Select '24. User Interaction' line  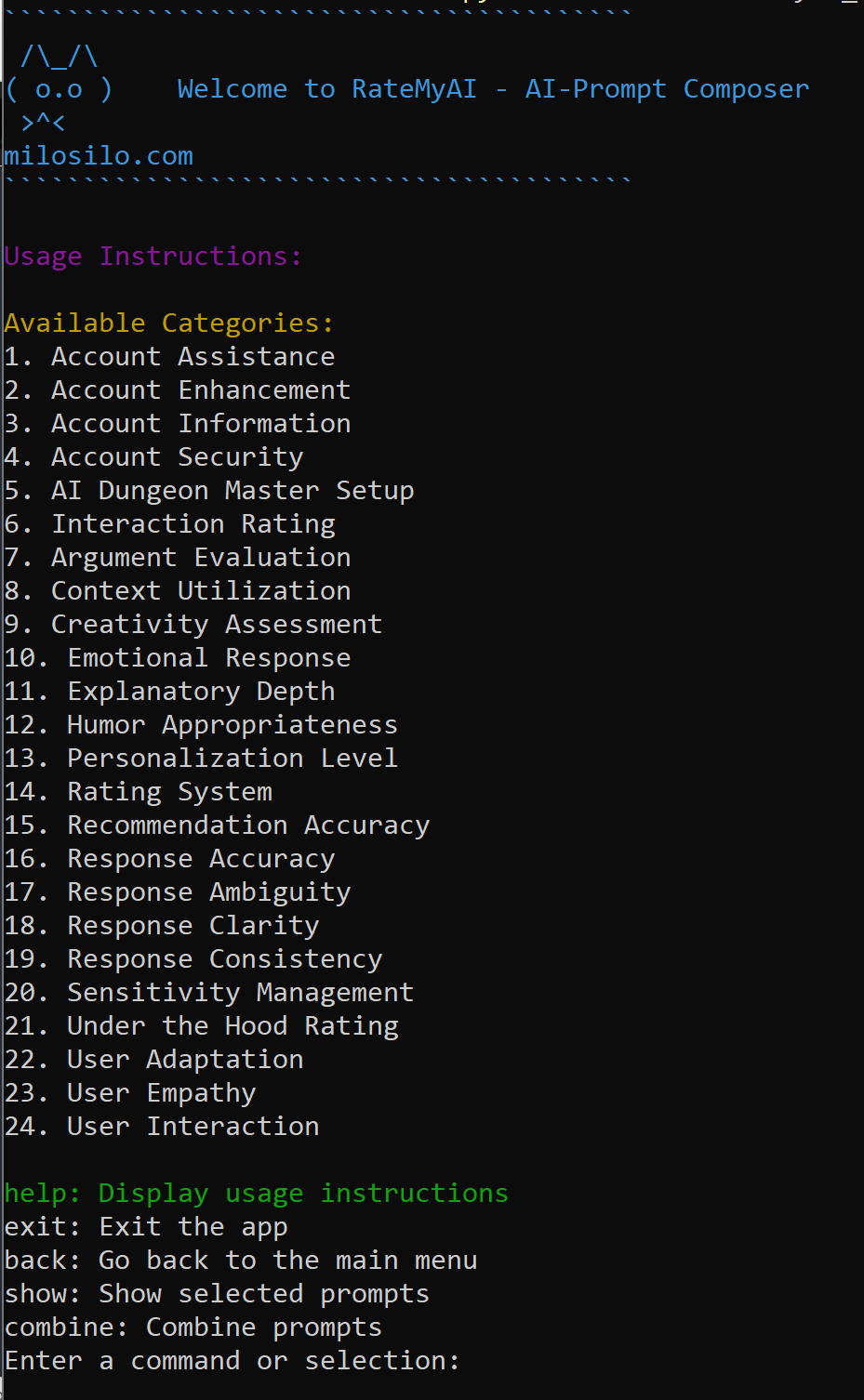click(162, 1126)
